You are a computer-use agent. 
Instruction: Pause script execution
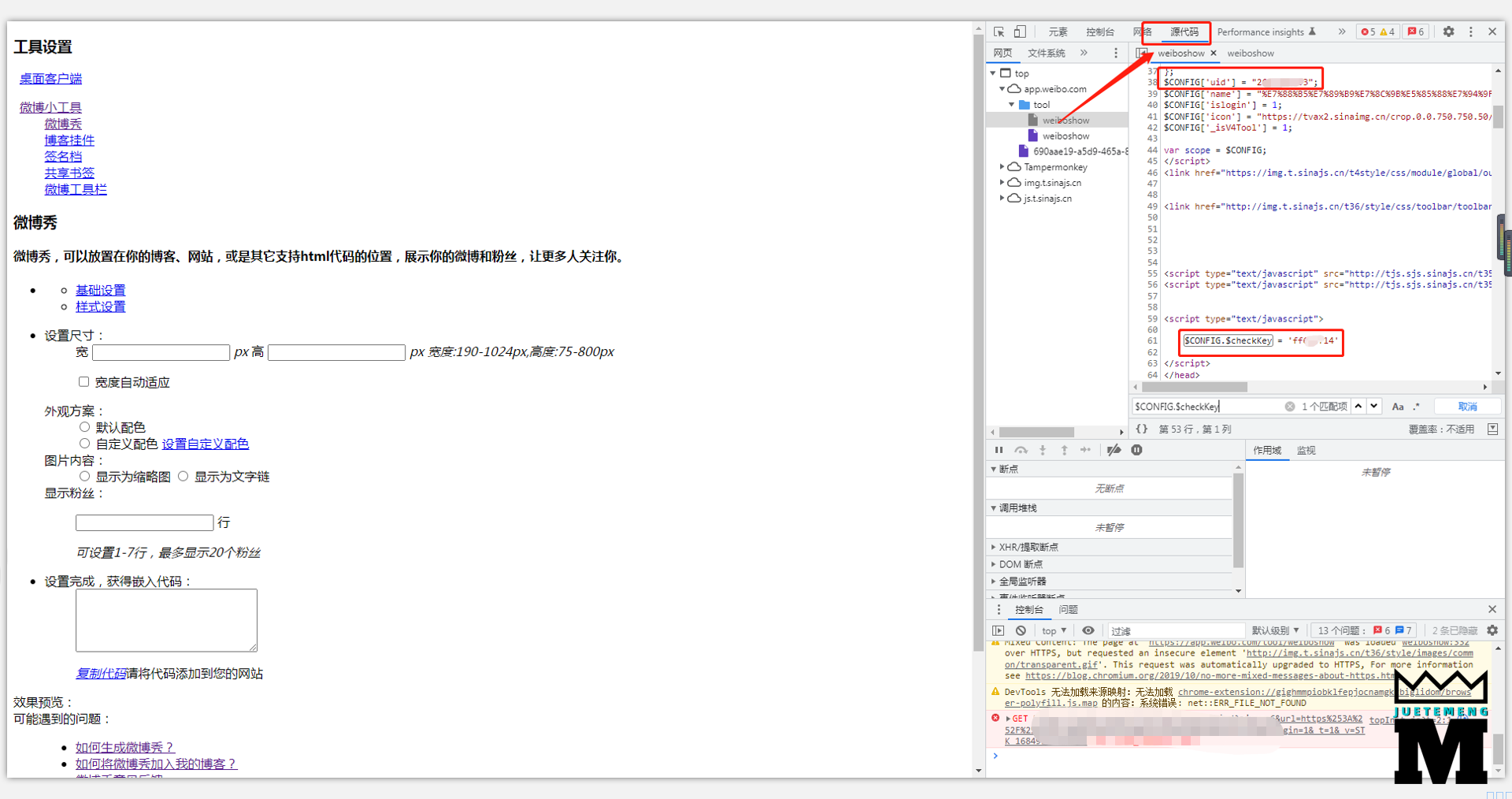click(x=999, y=450)
